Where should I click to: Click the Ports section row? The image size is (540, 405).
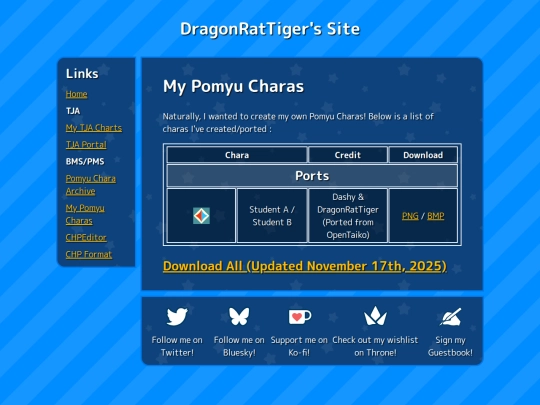click(312, 176)
